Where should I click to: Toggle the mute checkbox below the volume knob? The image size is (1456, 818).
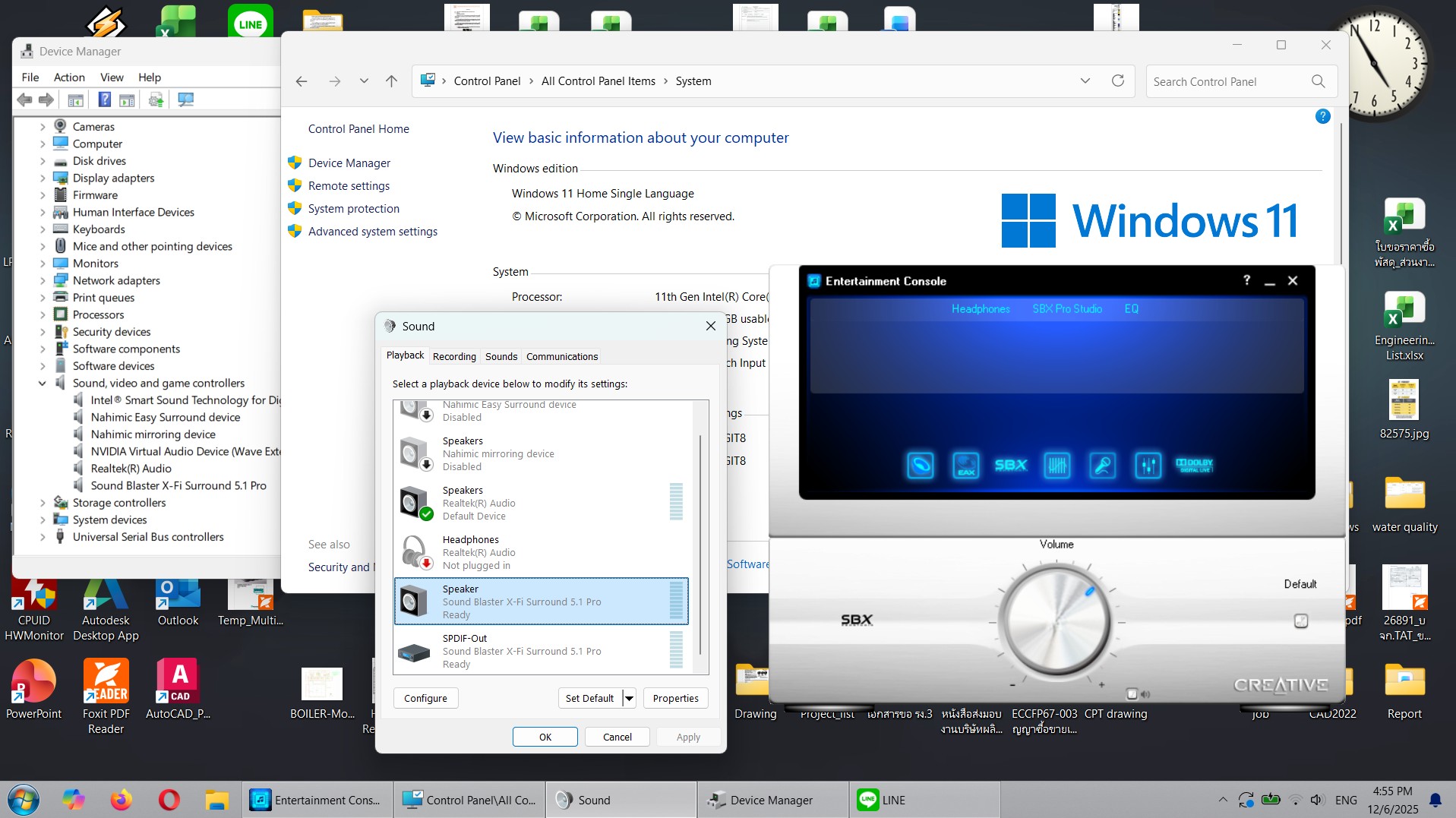[1132, 693]
